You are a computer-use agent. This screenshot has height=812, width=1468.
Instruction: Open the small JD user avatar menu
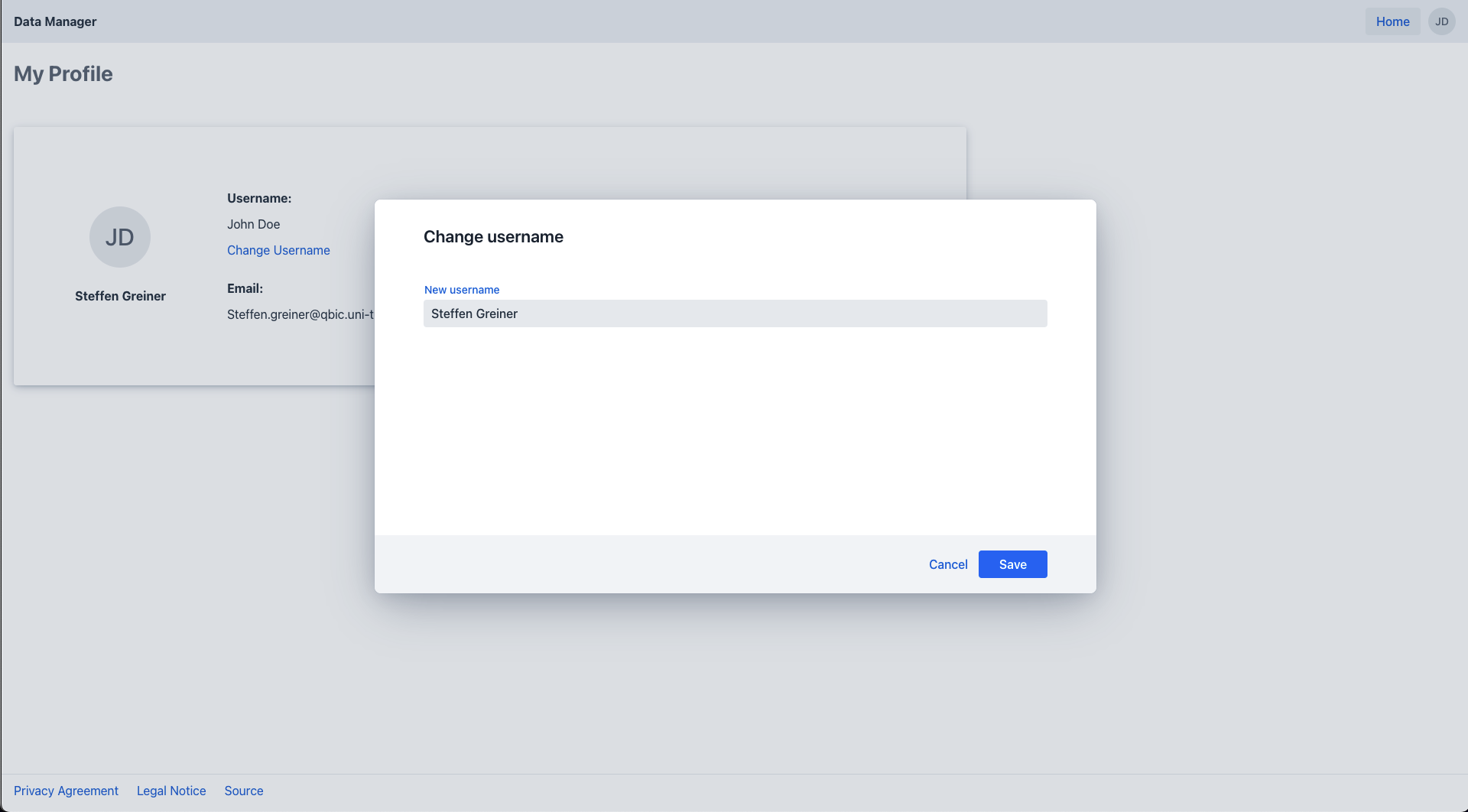[1441, 21]
